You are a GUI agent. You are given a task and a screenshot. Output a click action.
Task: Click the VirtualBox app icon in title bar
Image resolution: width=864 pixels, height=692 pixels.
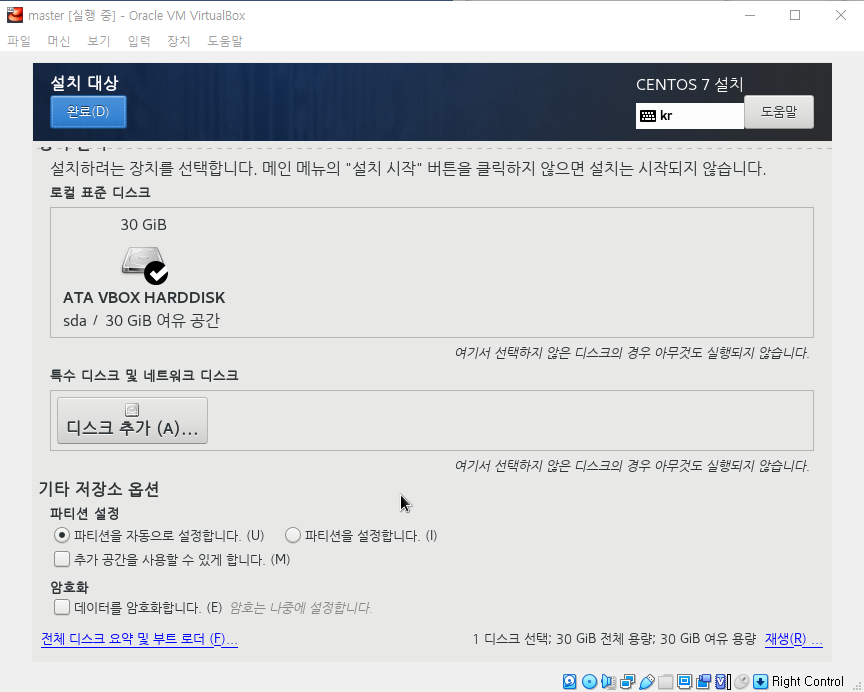tap(15, 15)
